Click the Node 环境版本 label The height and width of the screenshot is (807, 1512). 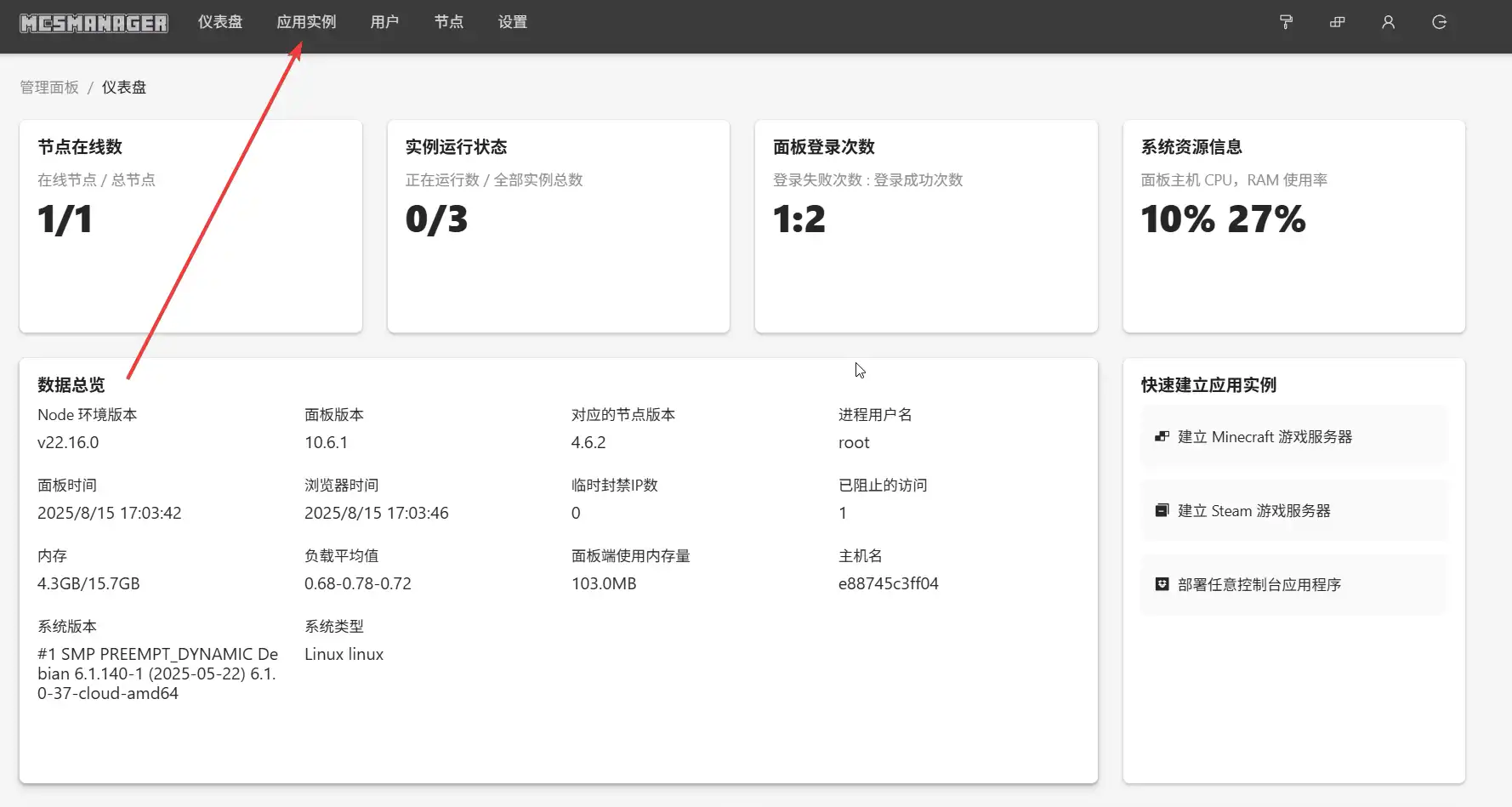tap(88, 414)
